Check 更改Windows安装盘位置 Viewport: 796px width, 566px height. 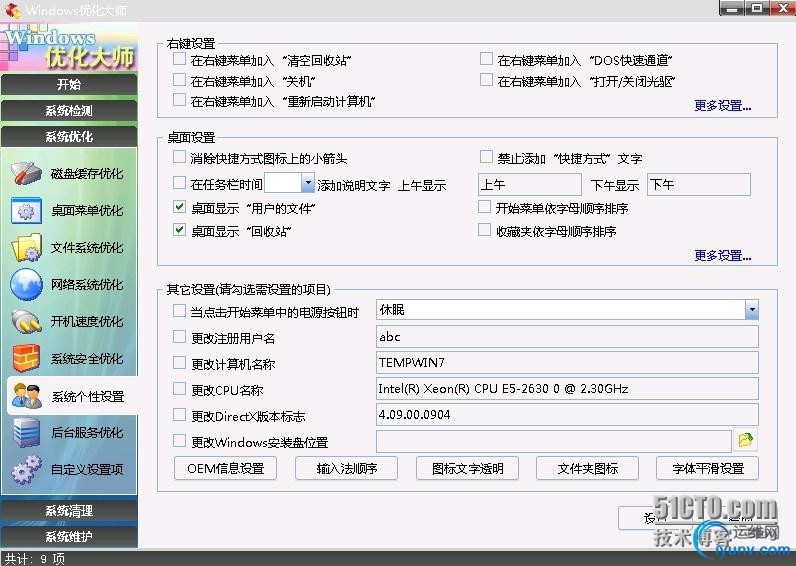click(x=179, y=440)
